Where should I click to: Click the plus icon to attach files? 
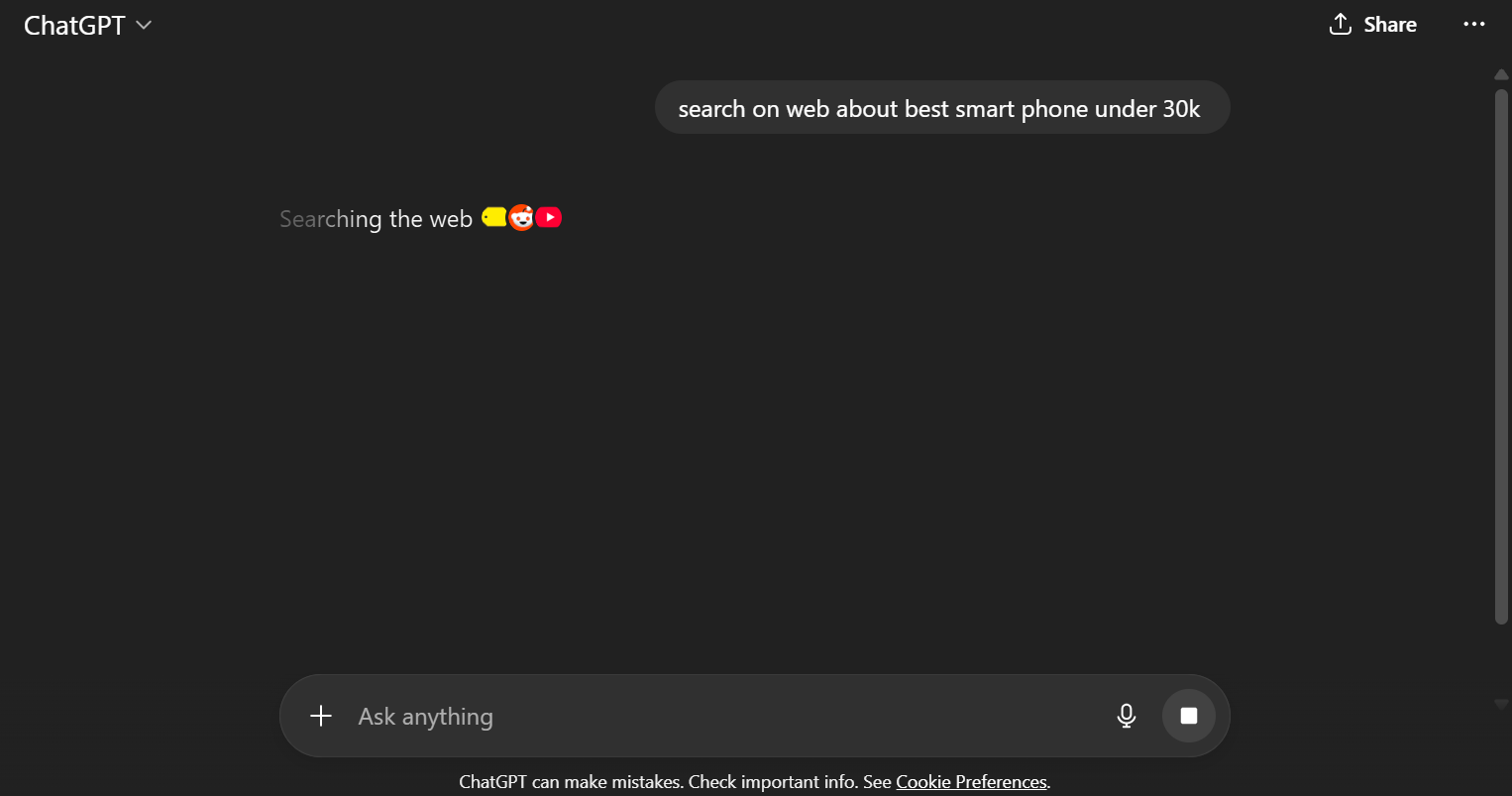pos(321,716)
